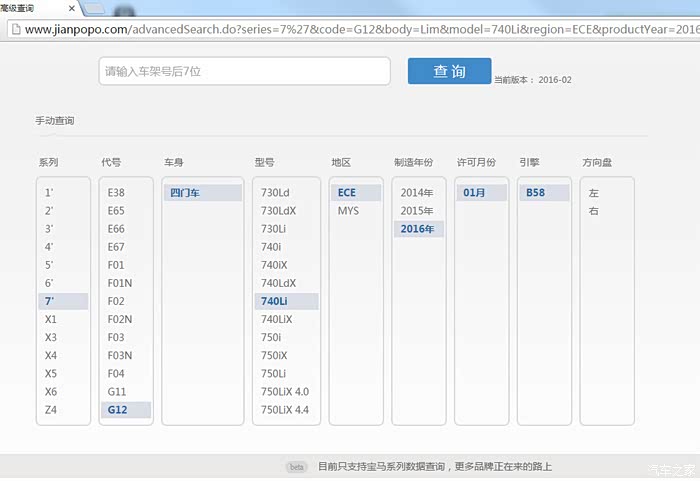Click the VIN input field 请输入车架号后7位
This screenshot has width=700, height=481.
(245, 72)
